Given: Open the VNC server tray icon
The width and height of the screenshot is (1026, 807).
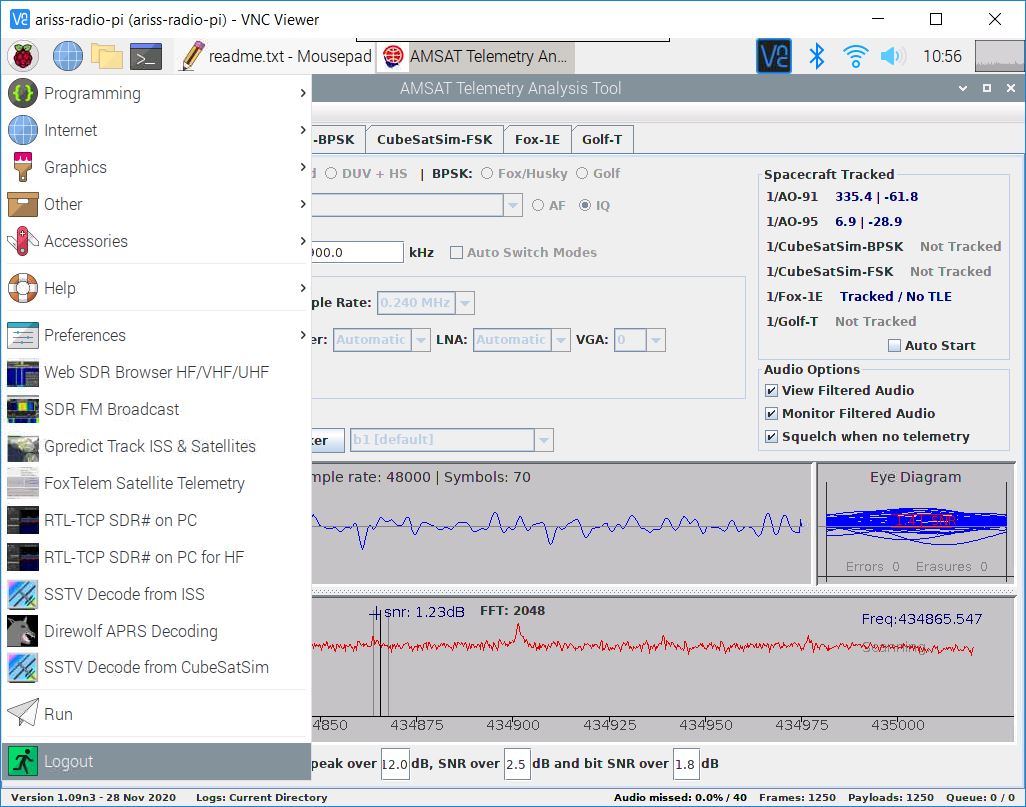Looking at the screenshot, I should tap(774, 56).
